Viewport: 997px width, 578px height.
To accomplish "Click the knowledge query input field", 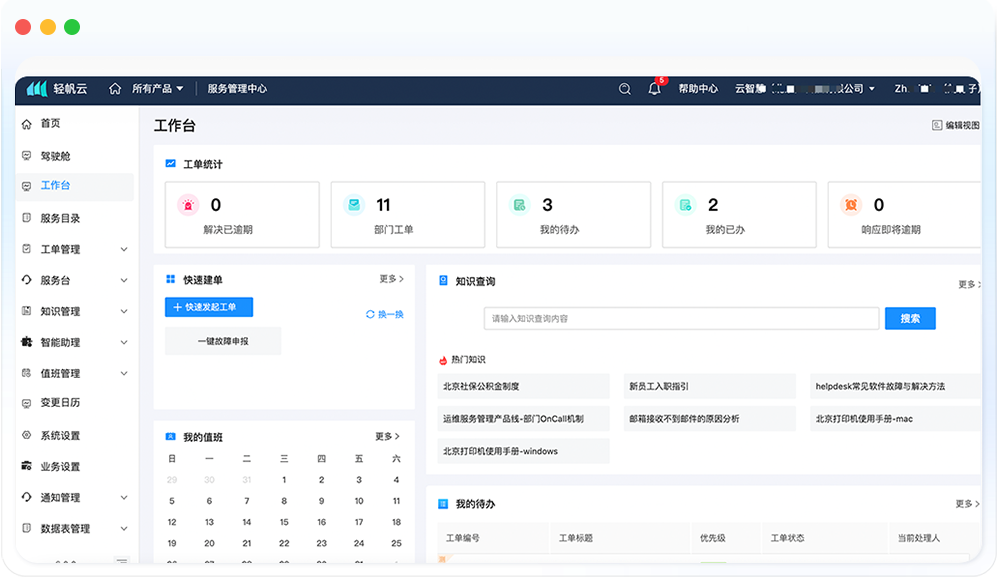I will [x=681, y=318].
